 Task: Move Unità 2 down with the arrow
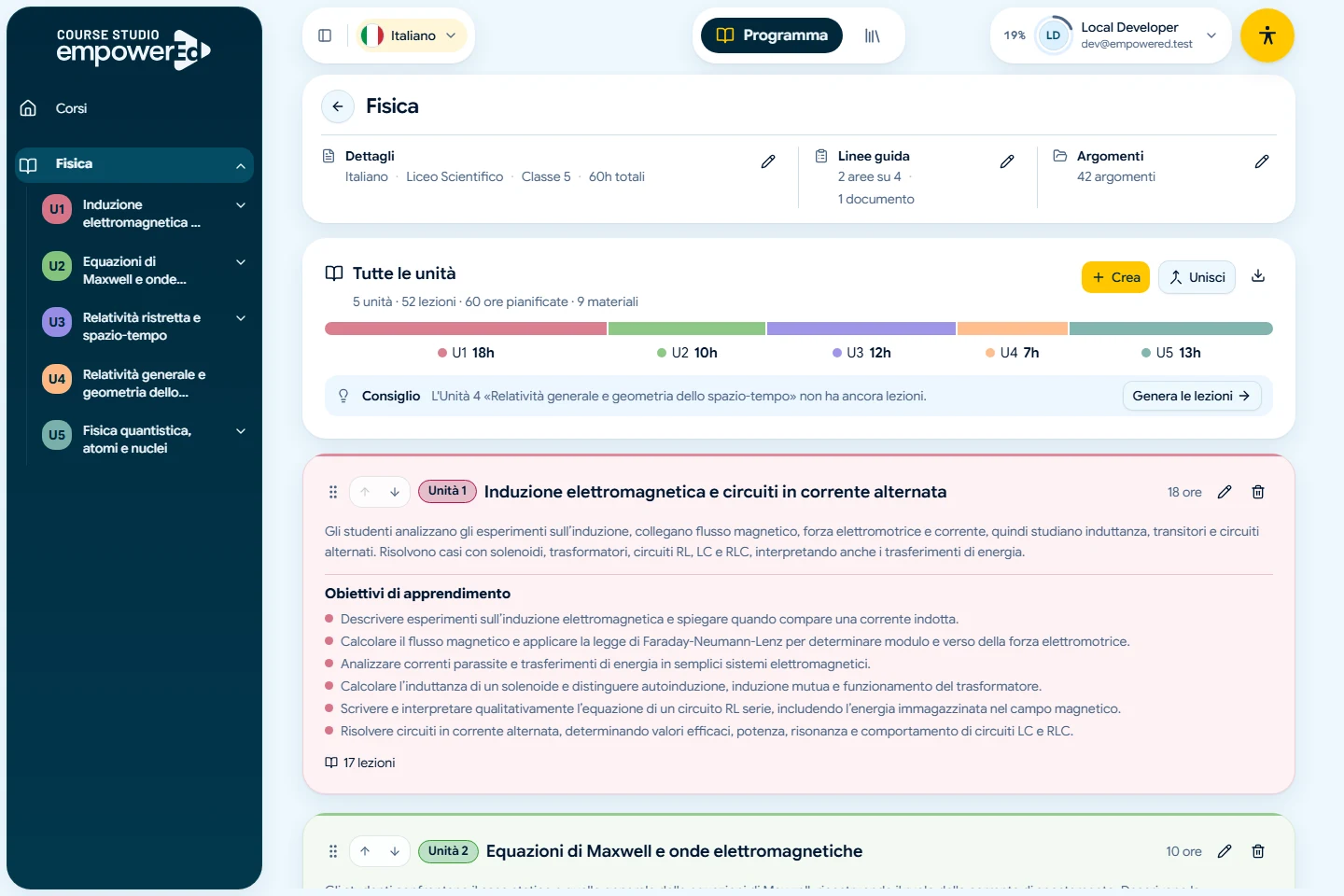click(395, 851)
